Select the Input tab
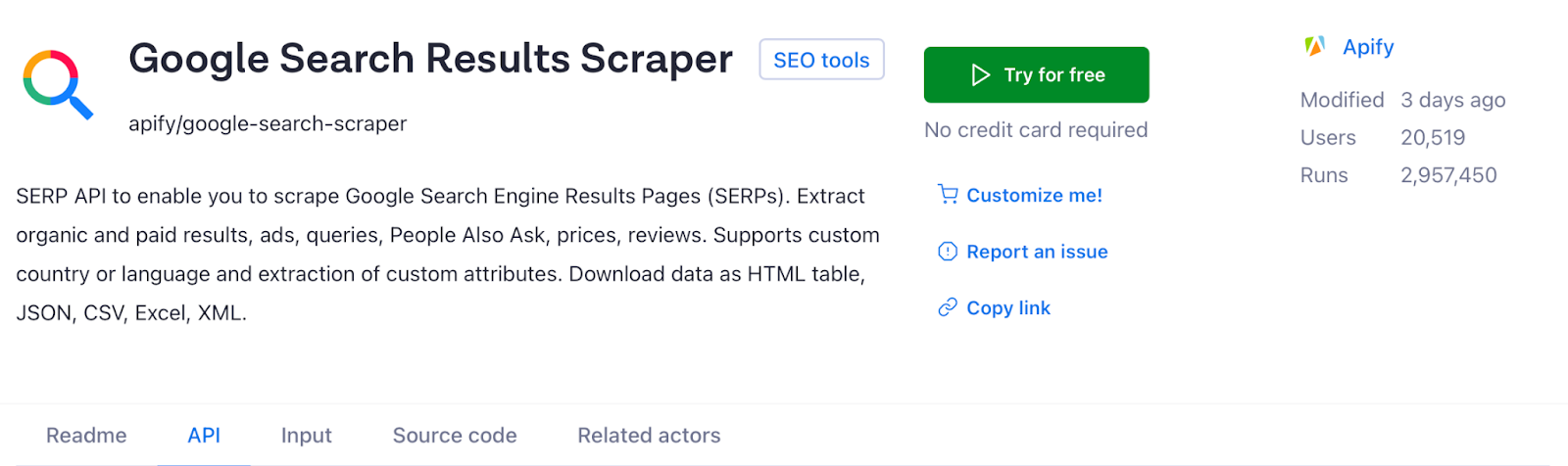This screenshot has width=1568, height=466. tap(306, 436)
